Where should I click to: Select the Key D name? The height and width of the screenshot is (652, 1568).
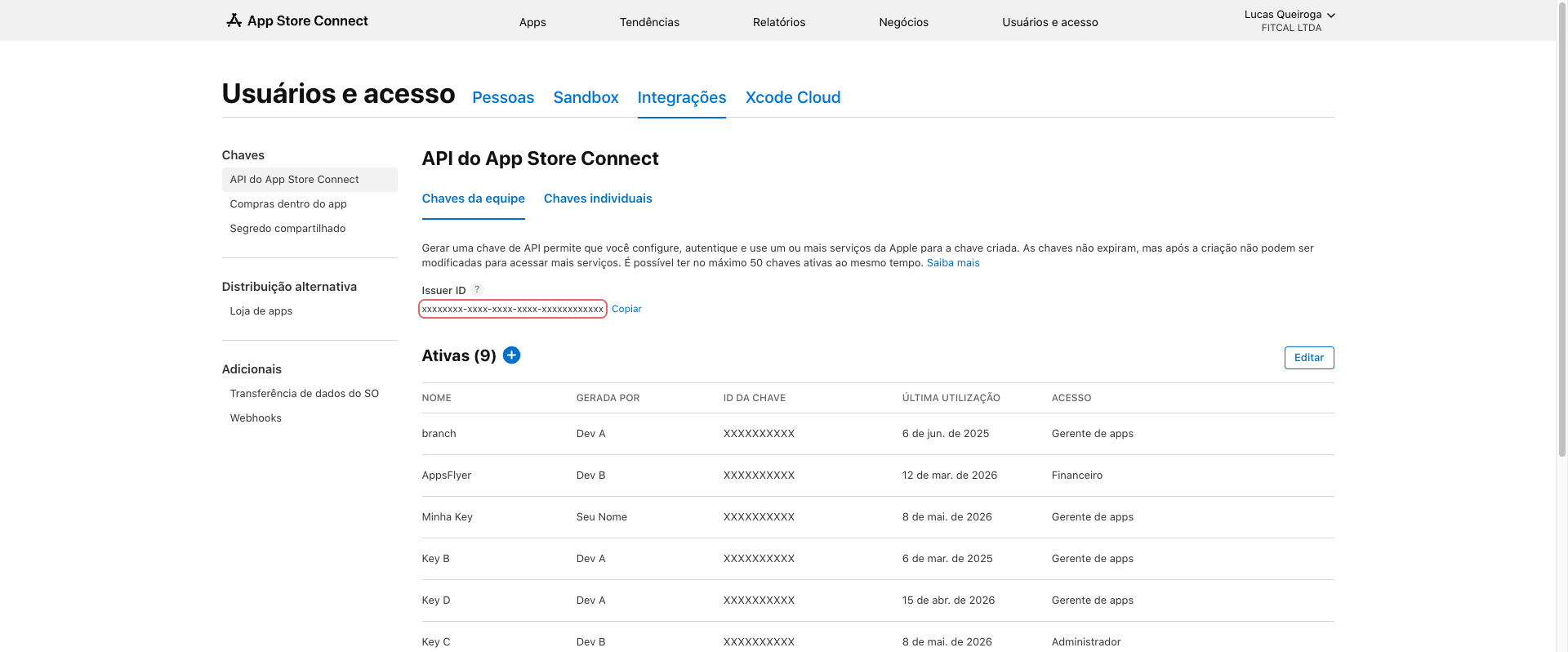click(x=436, y=601)
